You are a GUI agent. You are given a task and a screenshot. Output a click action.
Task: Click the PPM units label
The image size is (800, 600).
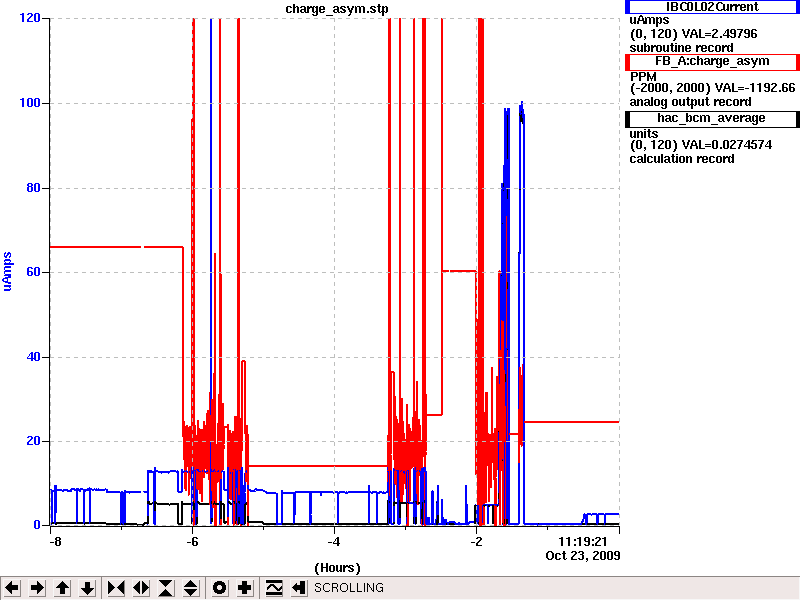pos(643,77)
